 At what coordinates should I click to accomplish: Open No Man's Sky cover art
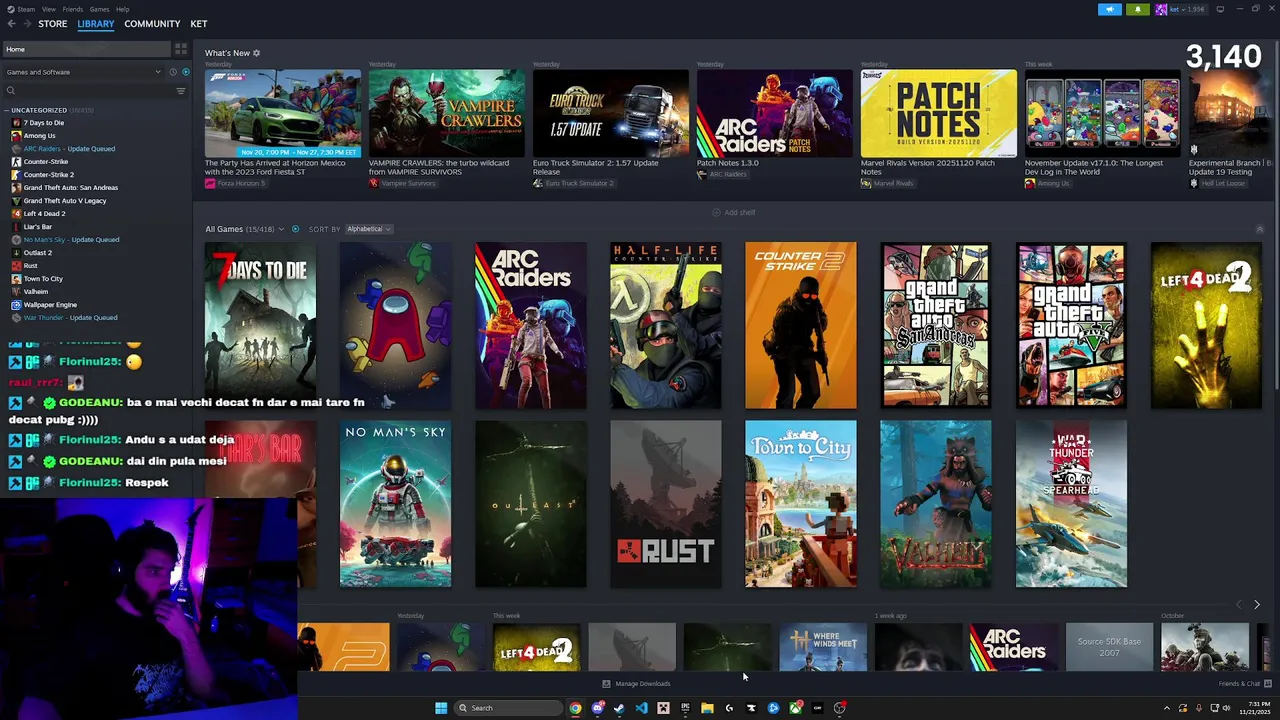click(x=395, y=504)
